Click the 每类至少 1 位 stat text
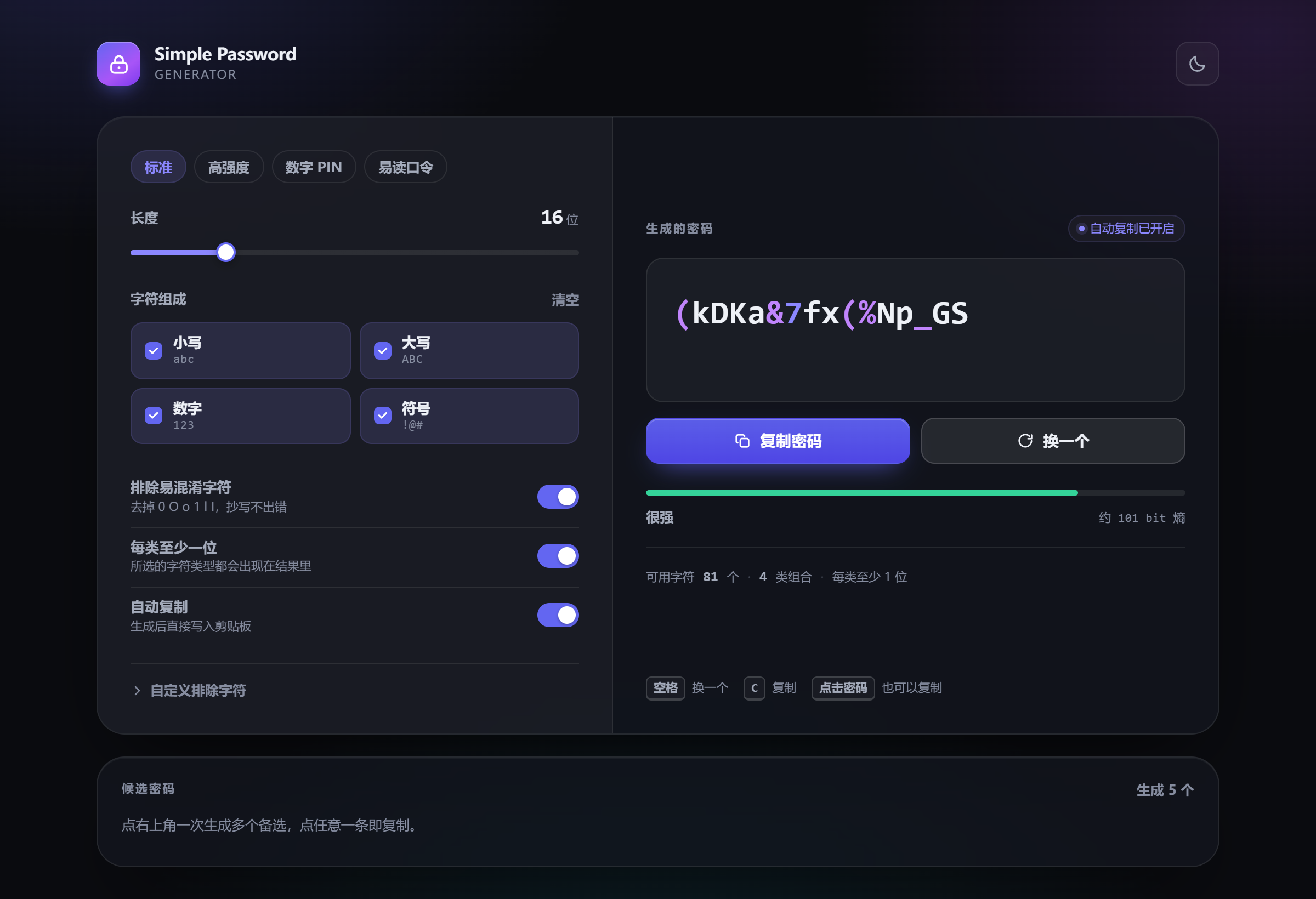1316x899 pixels. tap(869, 577)
